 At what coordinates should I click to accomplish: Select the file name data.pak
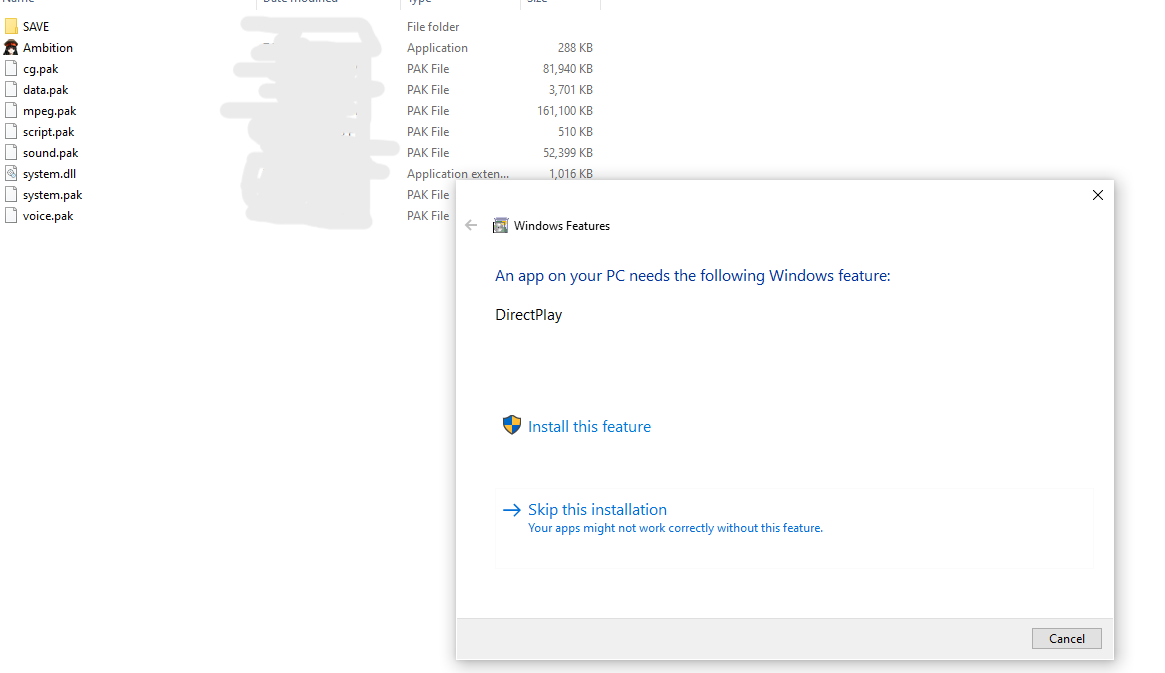(x=45, y=90)
